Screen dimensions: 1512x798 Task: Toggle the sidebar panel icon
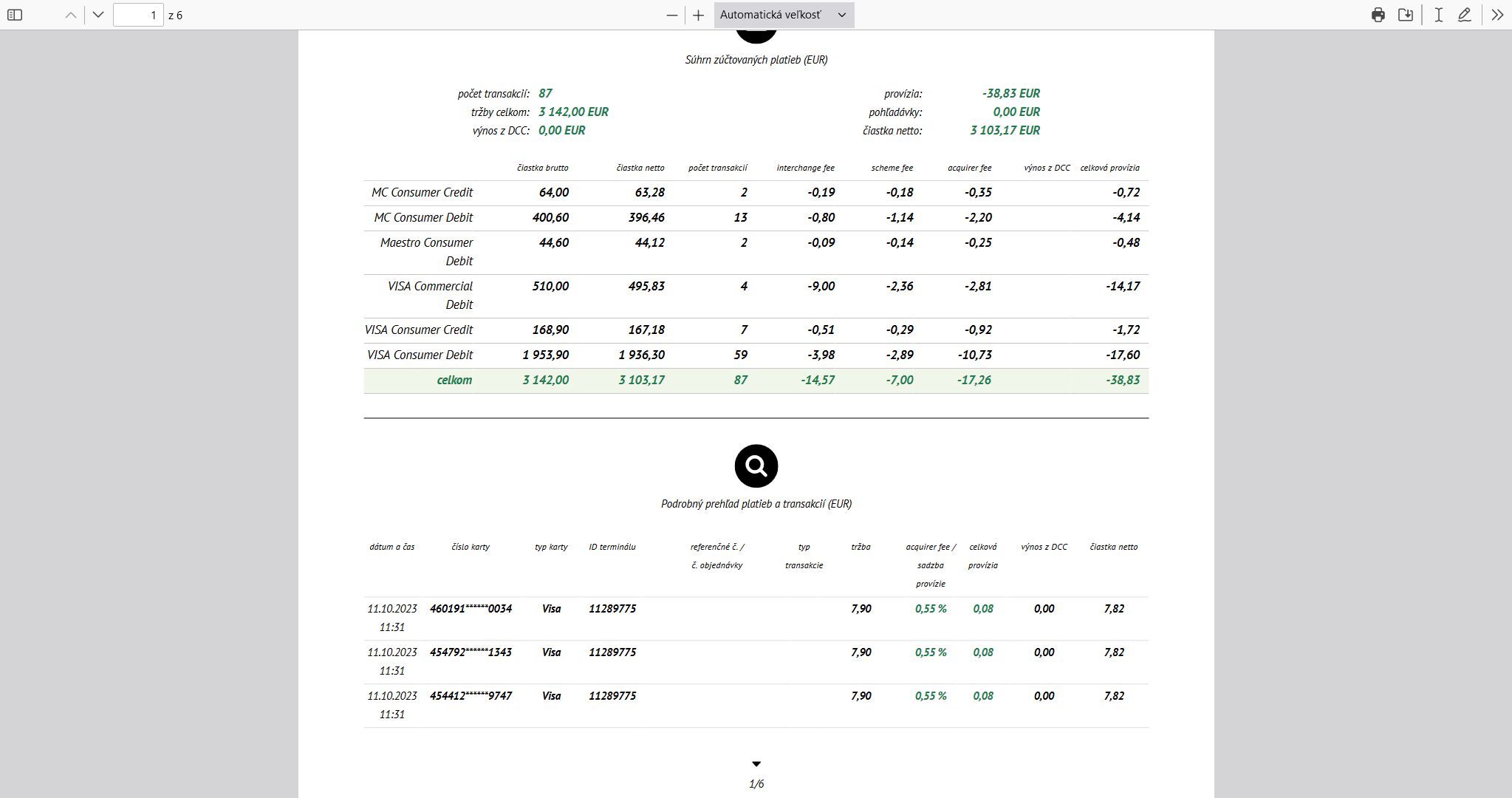(15, 15)
